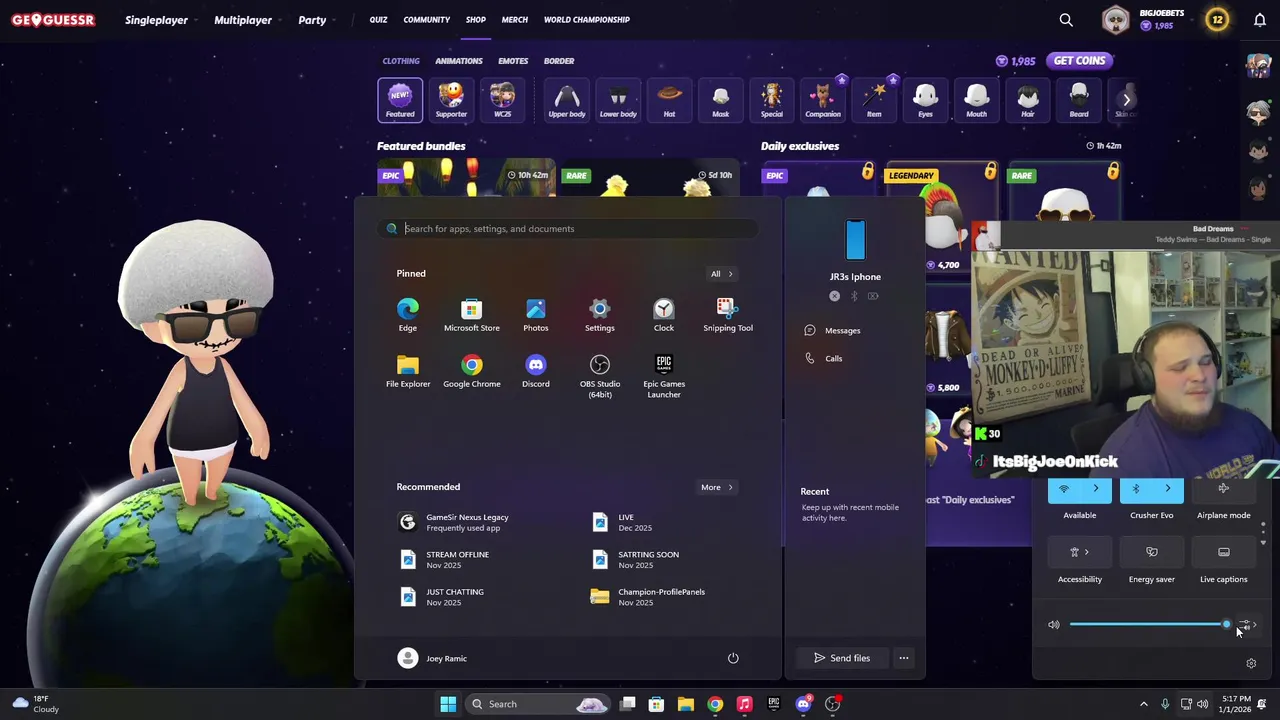Open WORLD CHAMPIONSHIP page
The width and height of the screenshot is (1280, 720).
click(587, 20)
